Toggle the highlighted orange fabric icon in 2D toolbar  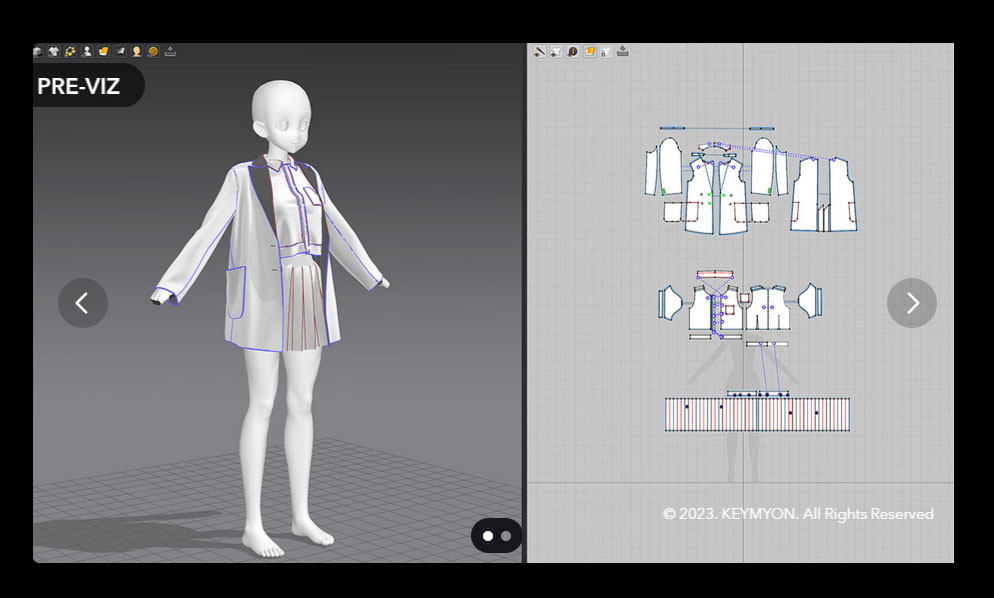pos(590,51)
